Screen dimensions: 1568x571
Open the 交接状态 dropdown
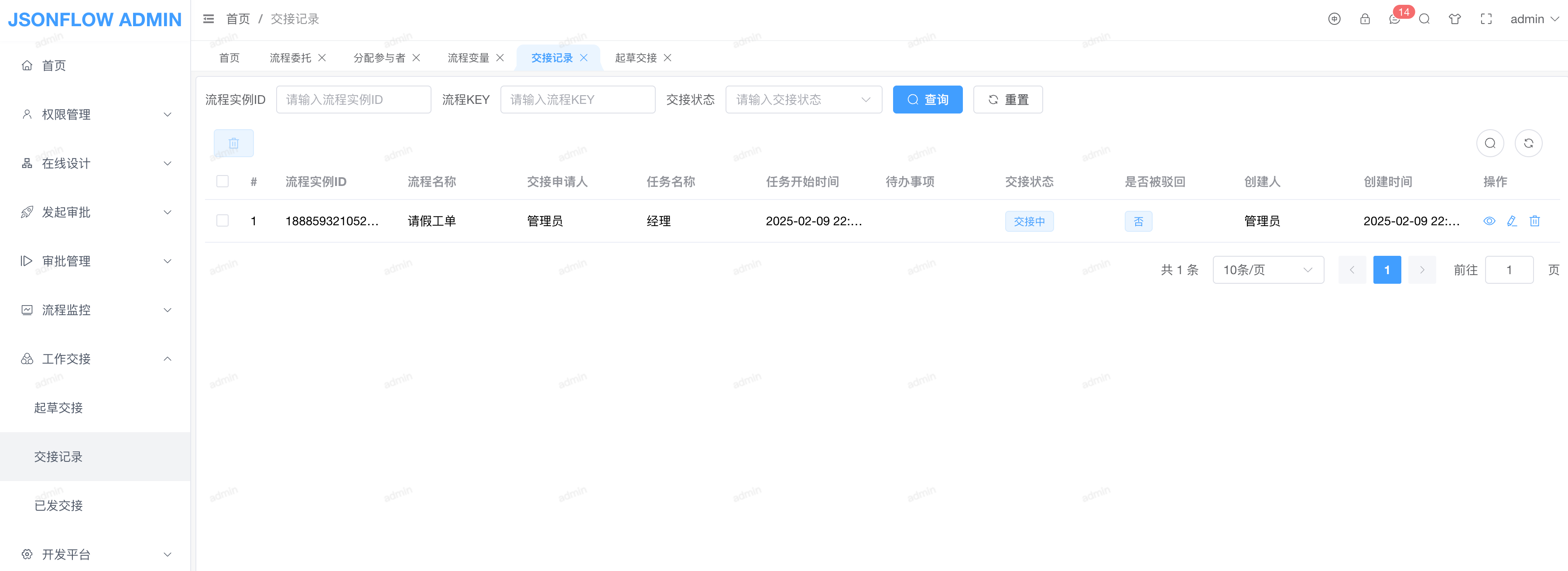tap(803, 100)
